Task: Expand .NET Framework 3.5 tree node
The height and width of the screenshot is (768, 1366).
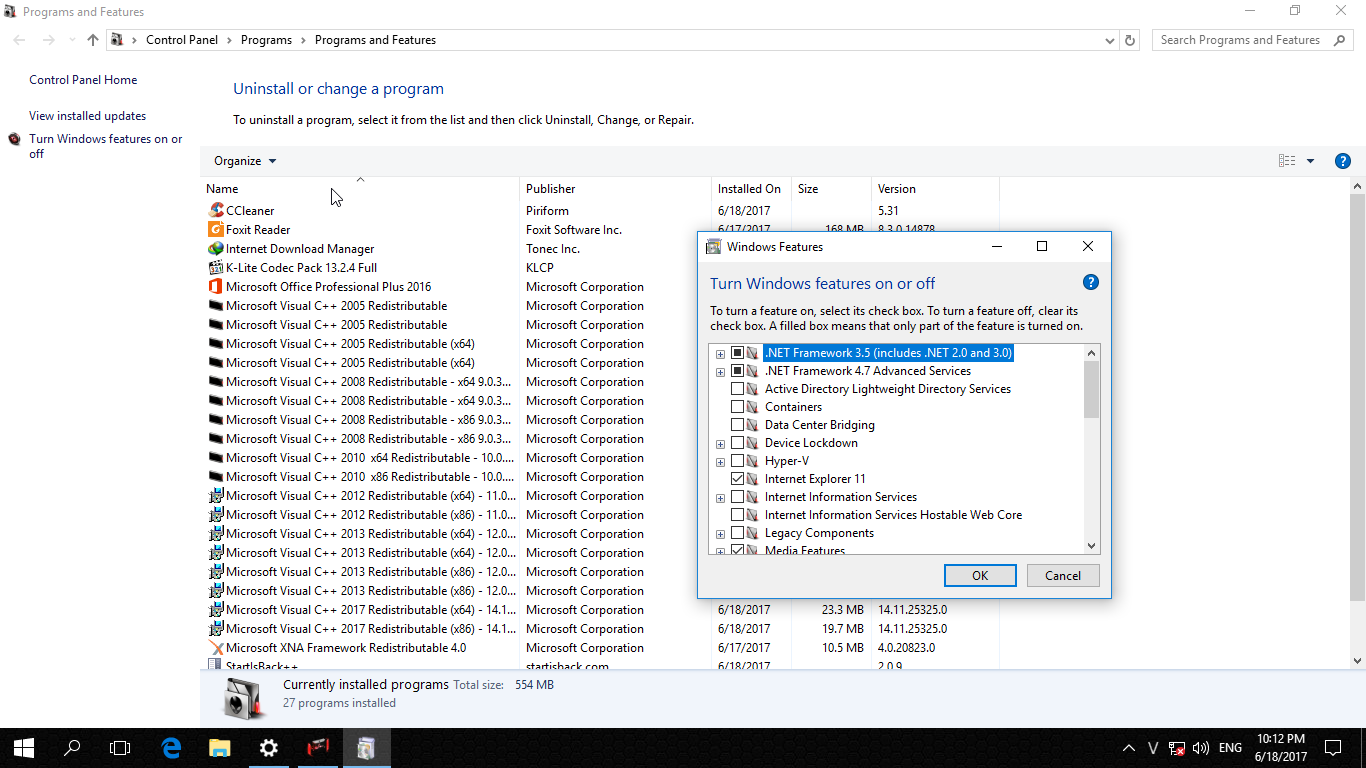Action: 720,354
